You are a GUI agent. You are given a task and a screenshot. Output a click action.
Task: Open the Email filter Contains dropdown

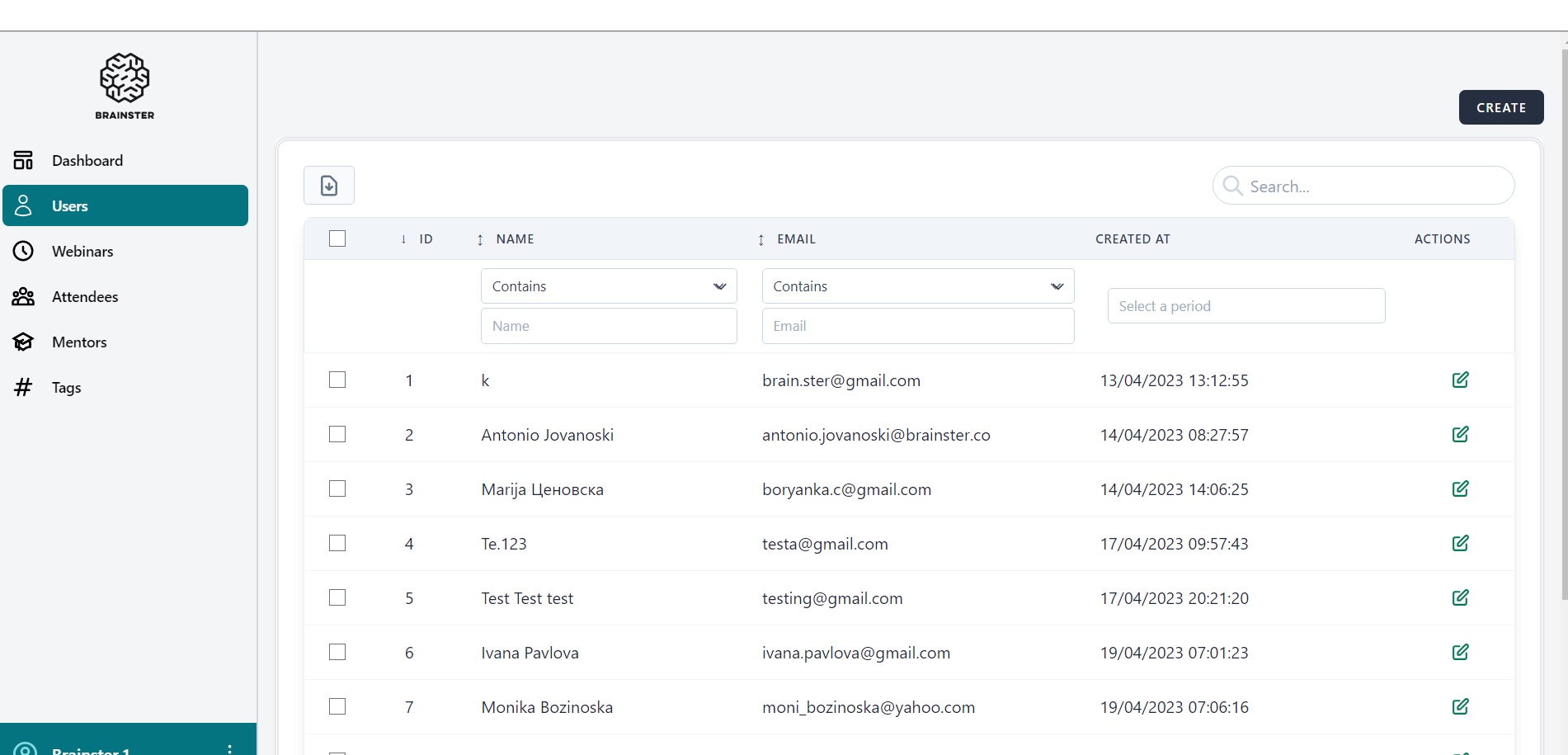tap(917, 286)
